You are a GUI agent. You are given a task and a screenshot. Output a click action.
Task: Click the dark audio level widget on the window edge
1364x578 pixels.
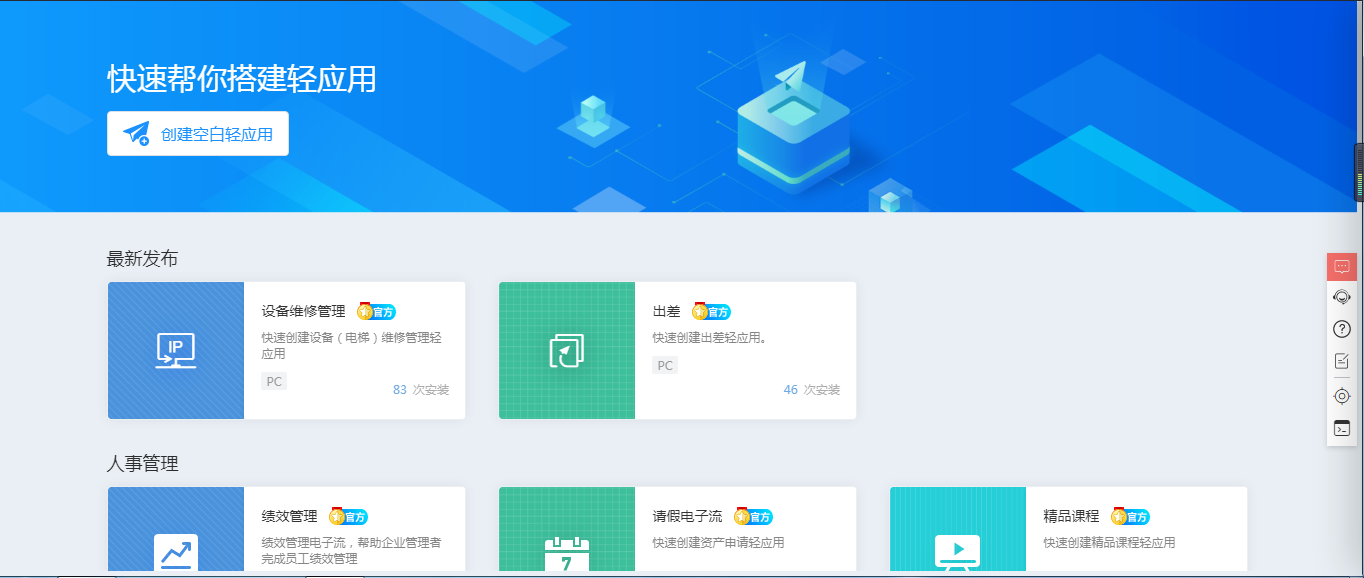[1359, 173]
